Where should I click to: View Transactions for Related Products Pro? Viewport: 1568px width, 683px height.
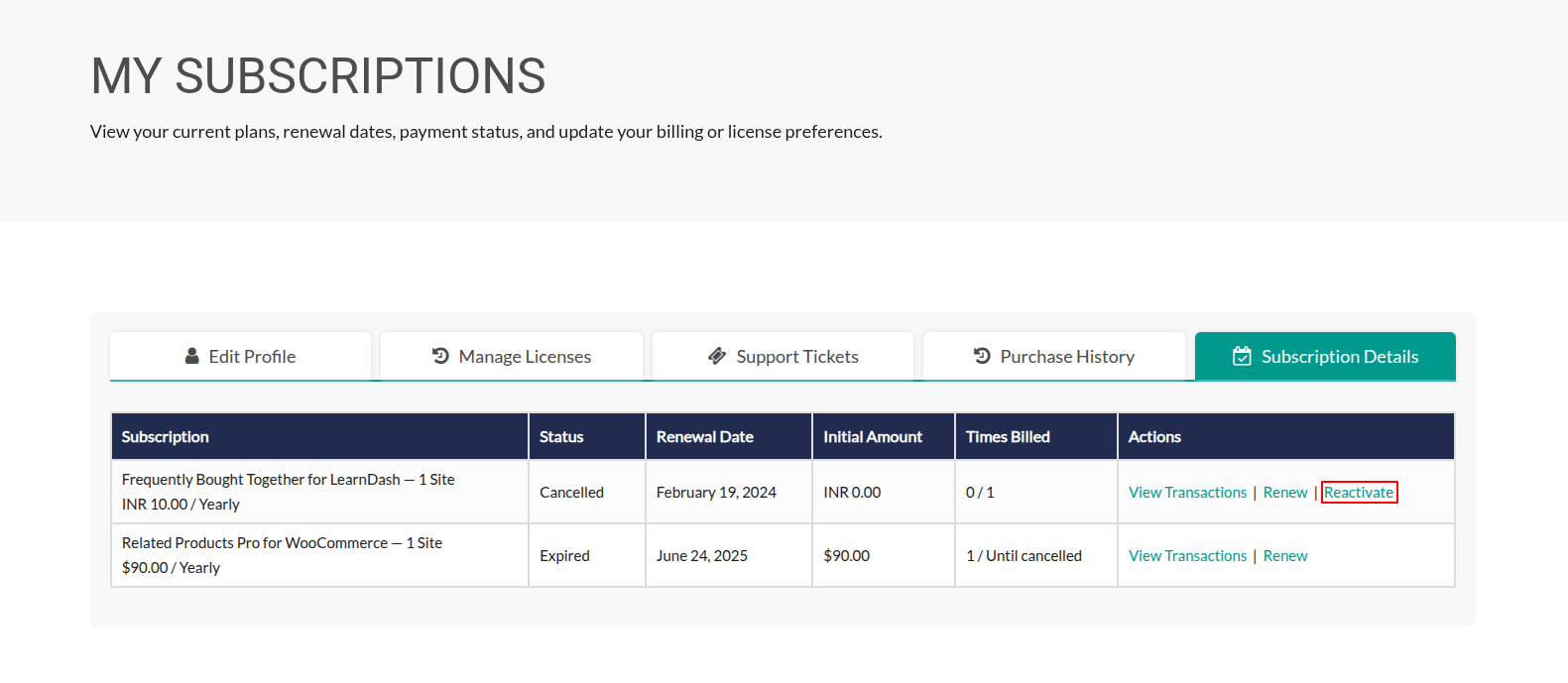click(x=1187, y=556)
